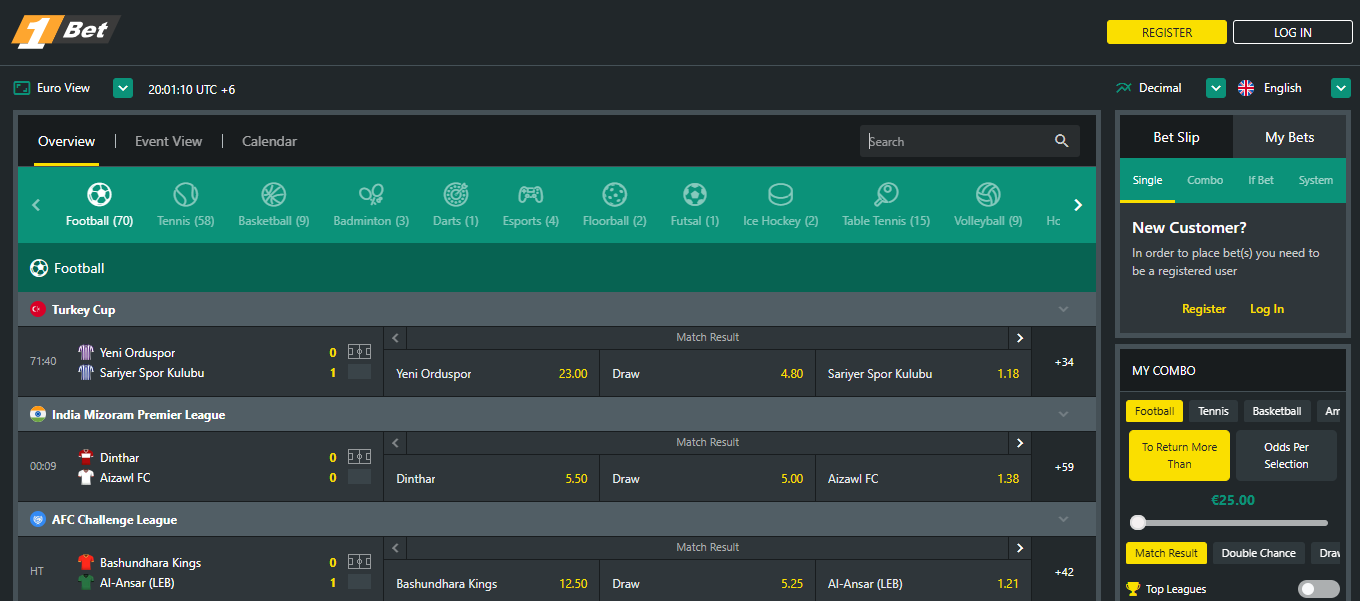Select the Basketball sport icon
The height and width of the screenshot is (601, 1360).
273,196
